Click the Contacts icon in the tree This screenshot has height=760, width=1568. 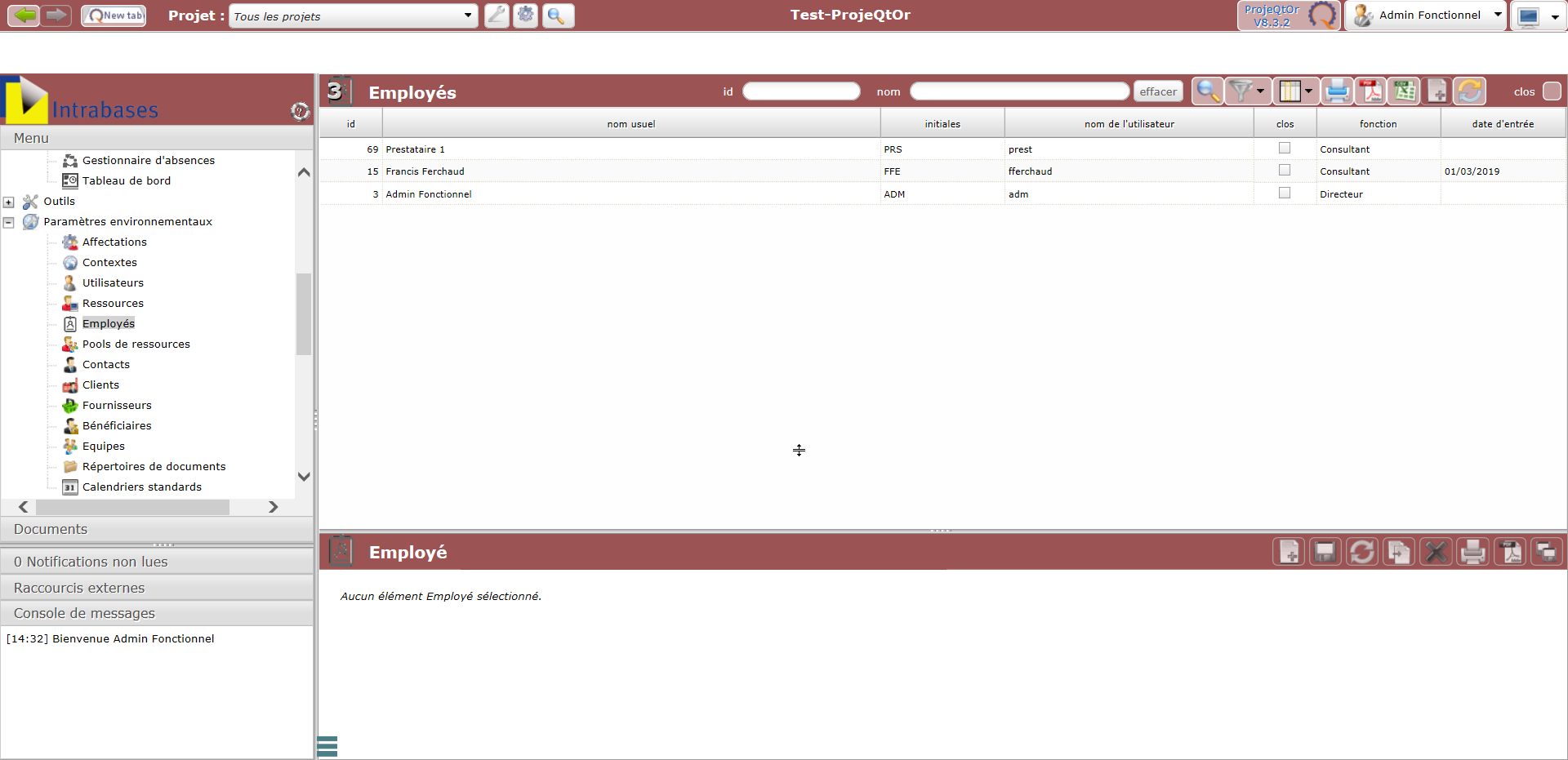click(x=70, y=365)
